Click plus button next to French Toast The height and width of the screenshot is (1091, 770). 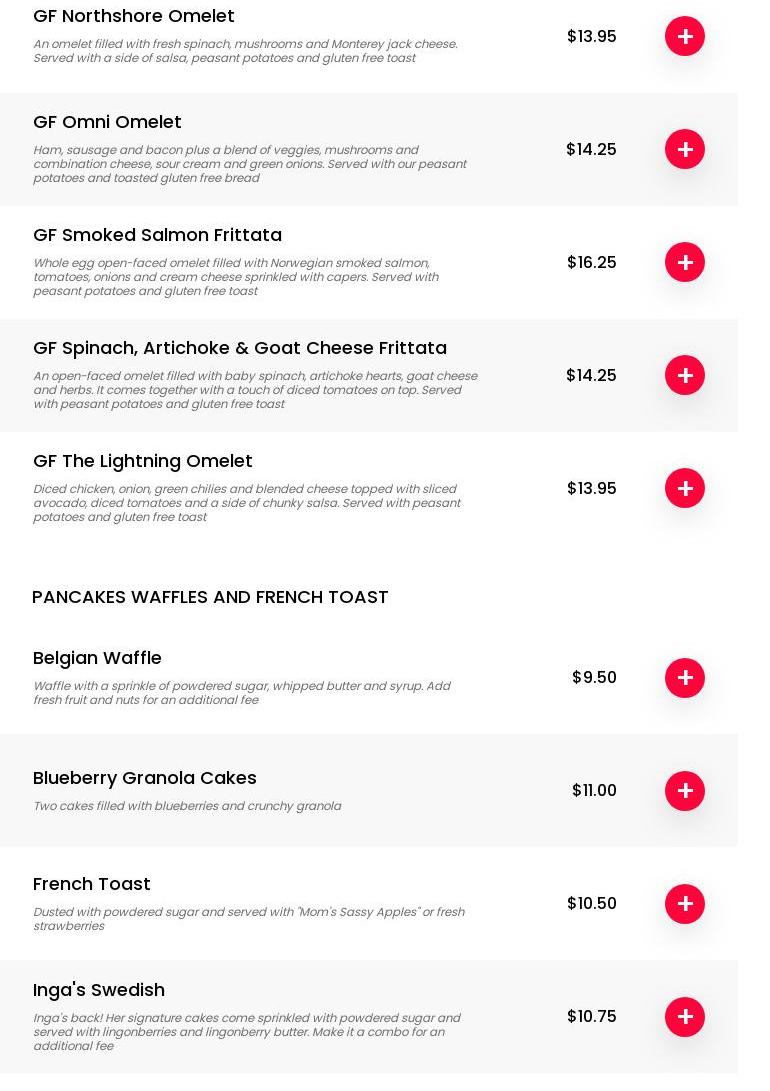(x=684, y=904)
